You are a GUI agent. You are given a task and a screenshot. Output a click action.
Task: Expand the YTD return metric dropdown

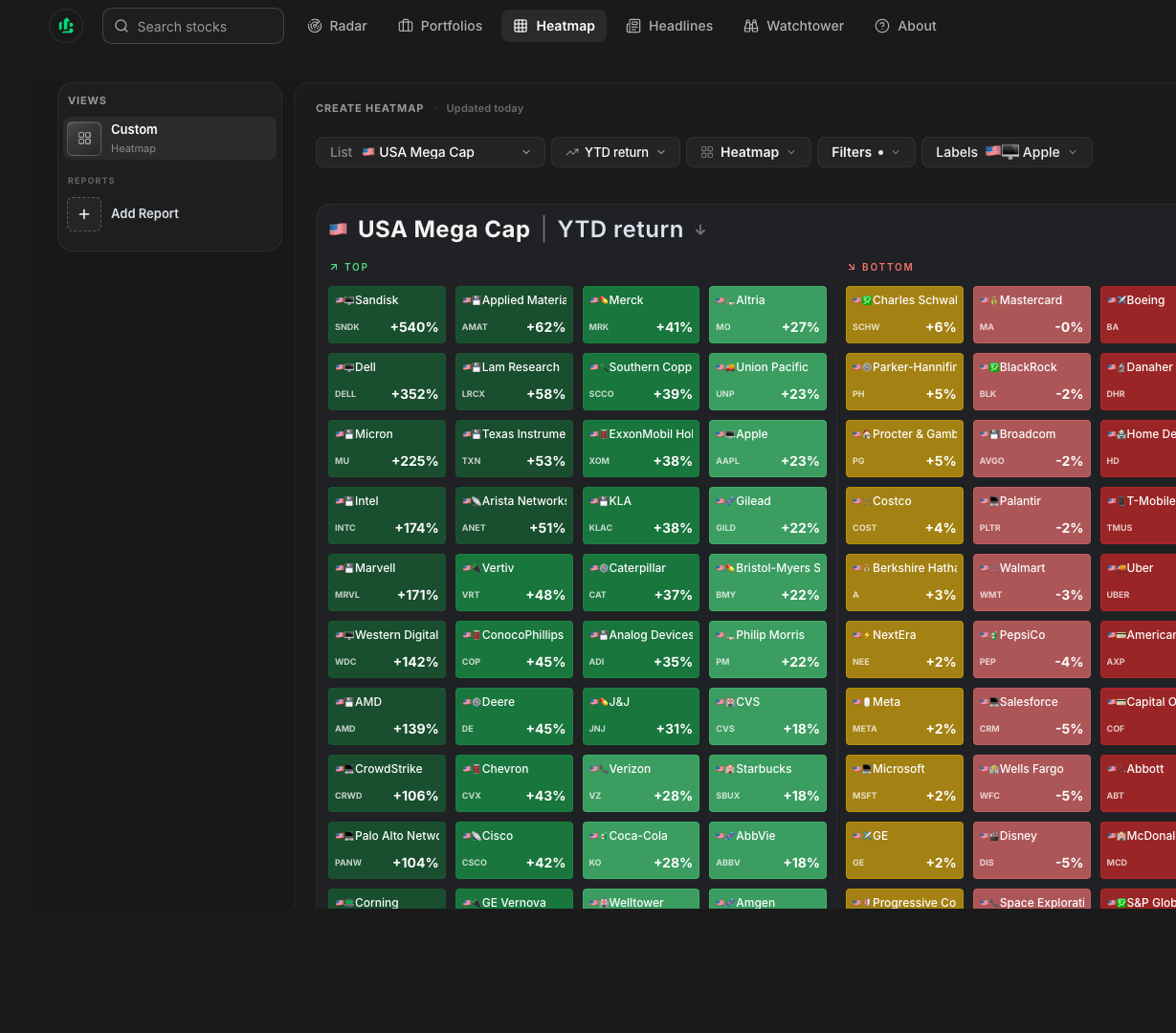pyautogui.click(x=615, y=152)
